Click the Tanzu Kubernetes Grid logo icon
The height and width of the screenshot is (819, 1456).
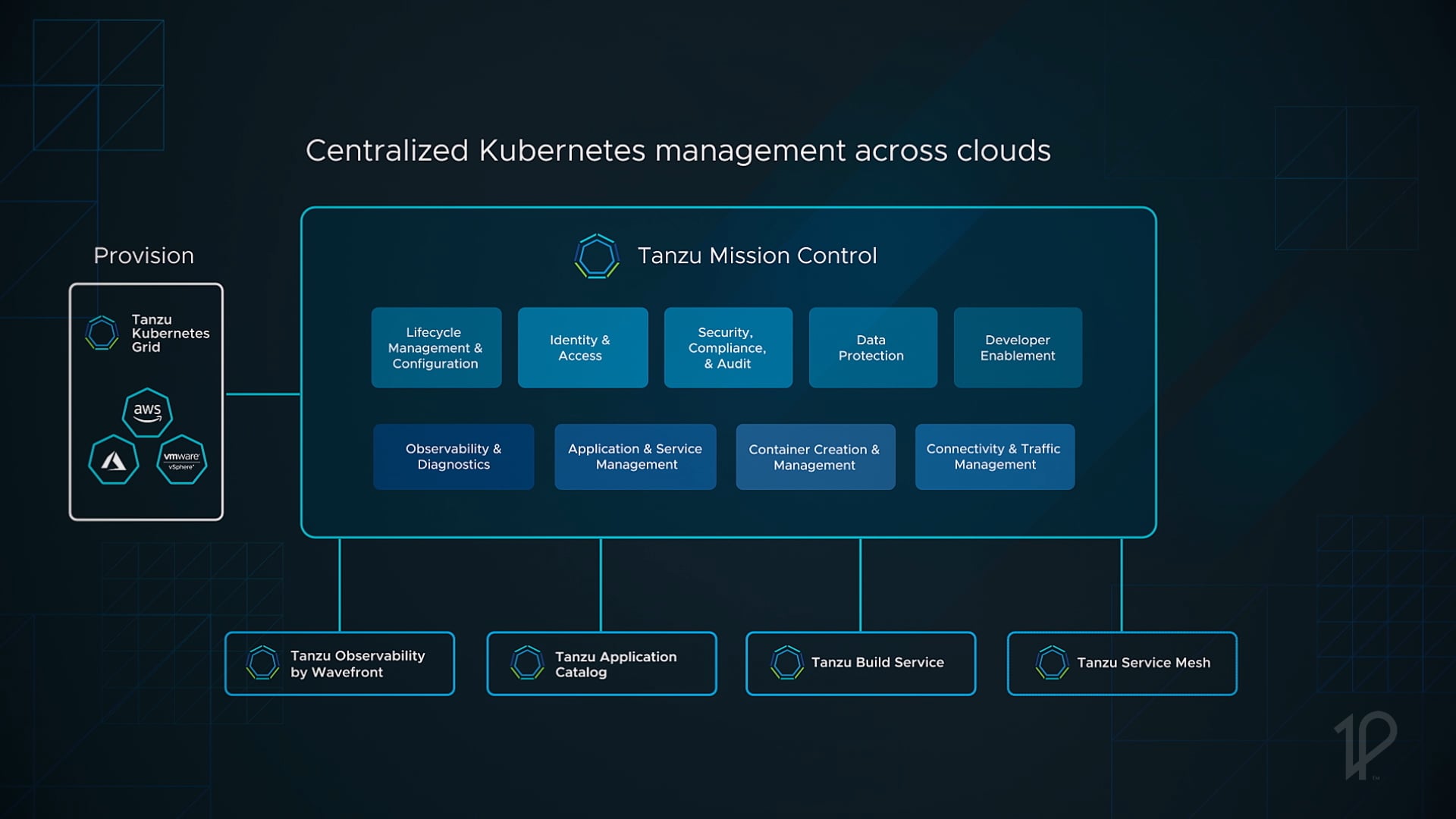tap(102, 333)
